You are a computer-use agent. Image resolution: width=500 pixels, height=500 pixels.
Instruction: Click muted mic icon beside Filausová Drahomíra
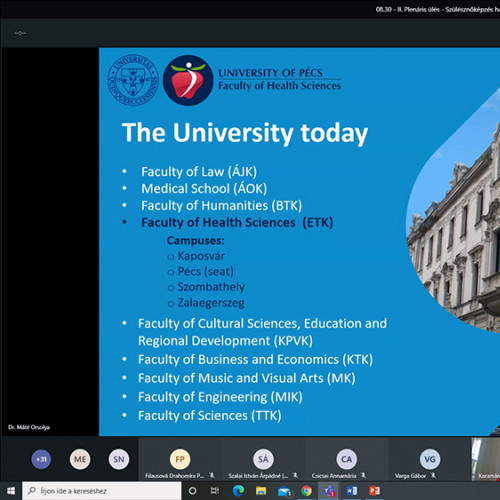[212, 475]
